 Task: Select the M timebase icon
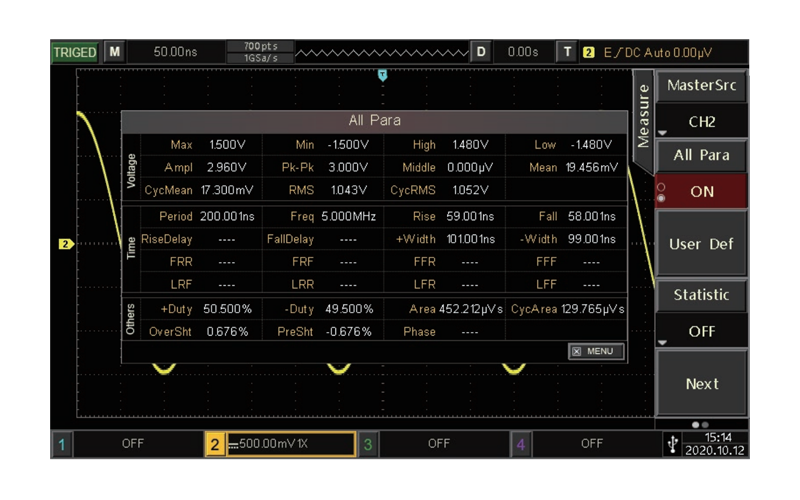115,52
